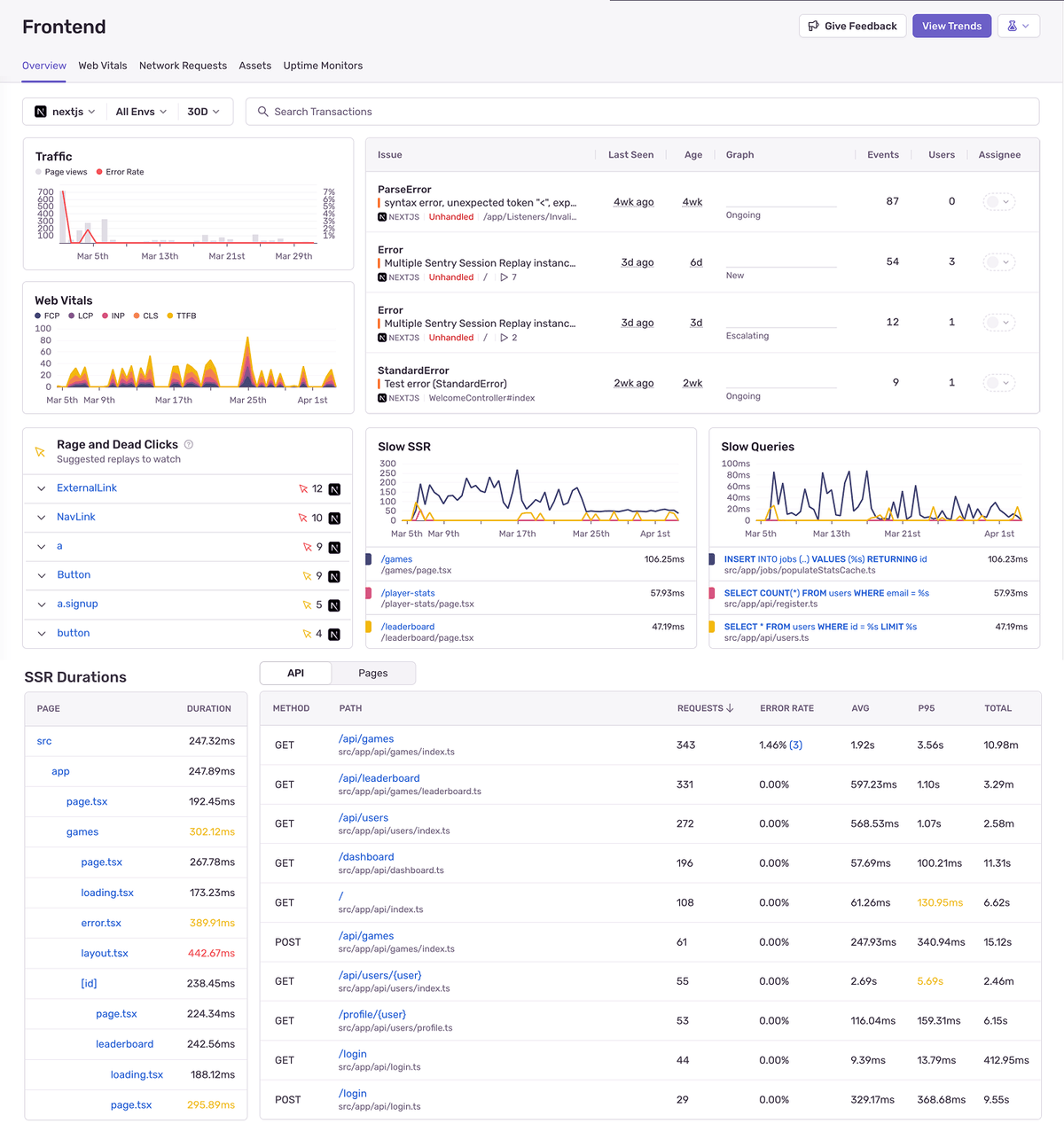
Task: Open the 30D time range dropdown
Action: 203,111
